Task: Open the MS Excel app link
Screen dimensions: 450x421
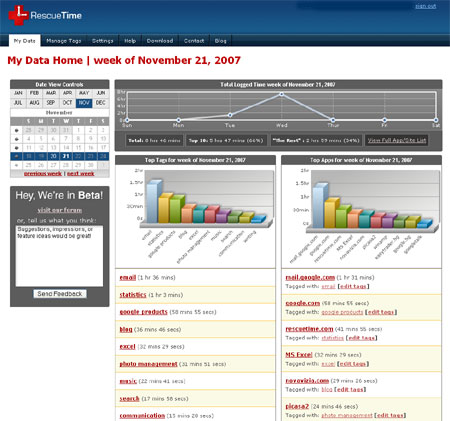Action: point(299,355)
